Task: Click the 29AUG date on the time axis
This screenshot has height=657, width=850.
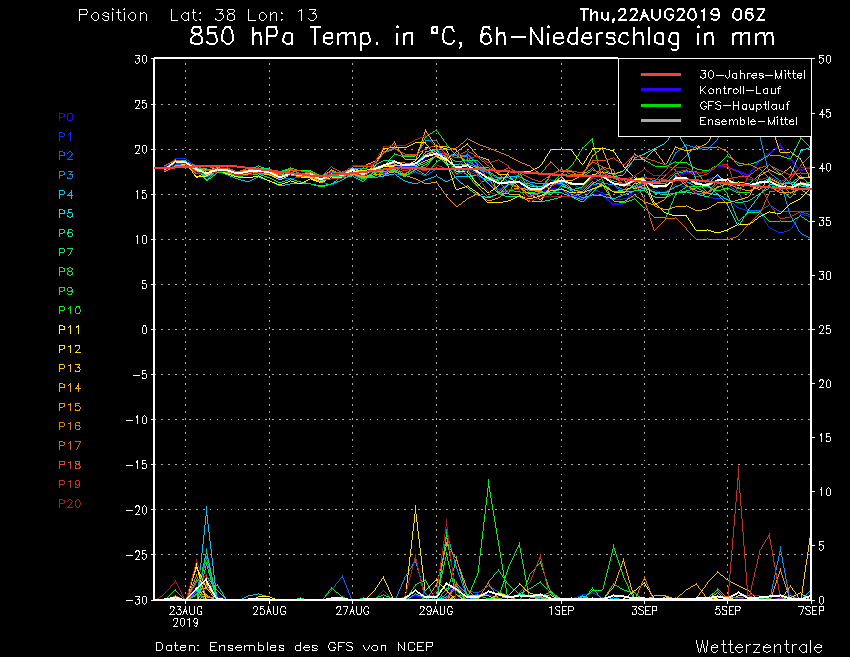Action: 436,610
